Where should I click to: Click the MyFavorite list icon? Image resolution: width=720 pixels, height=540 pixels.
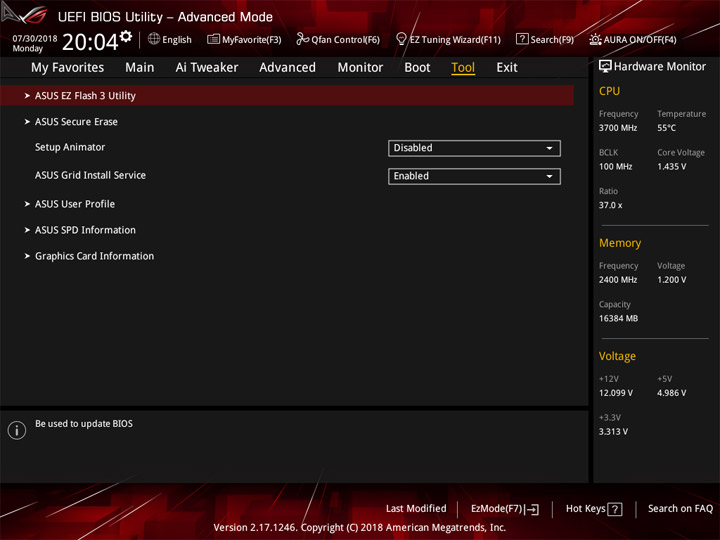pos(213,39)
